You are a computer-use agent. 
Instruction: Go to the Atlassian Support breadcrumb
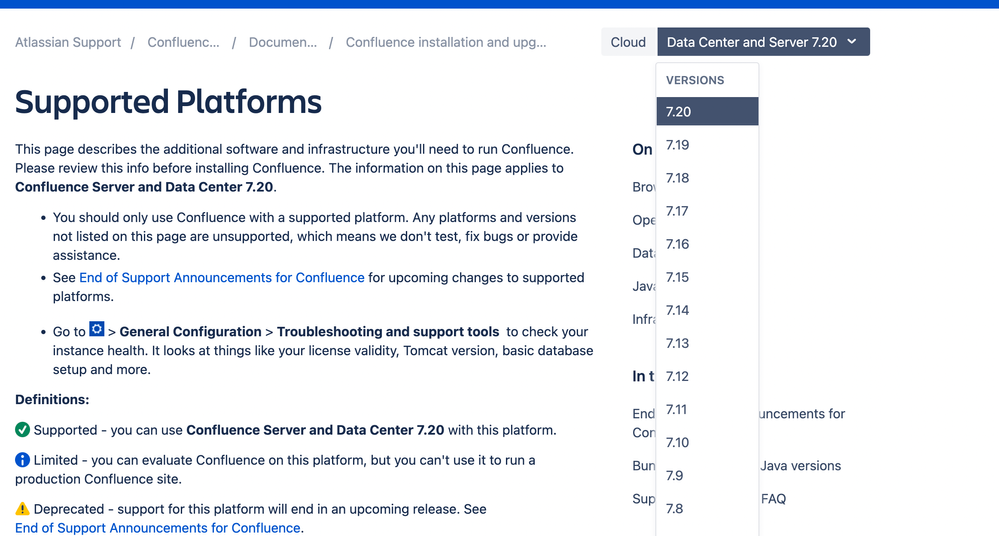point(68,42)
